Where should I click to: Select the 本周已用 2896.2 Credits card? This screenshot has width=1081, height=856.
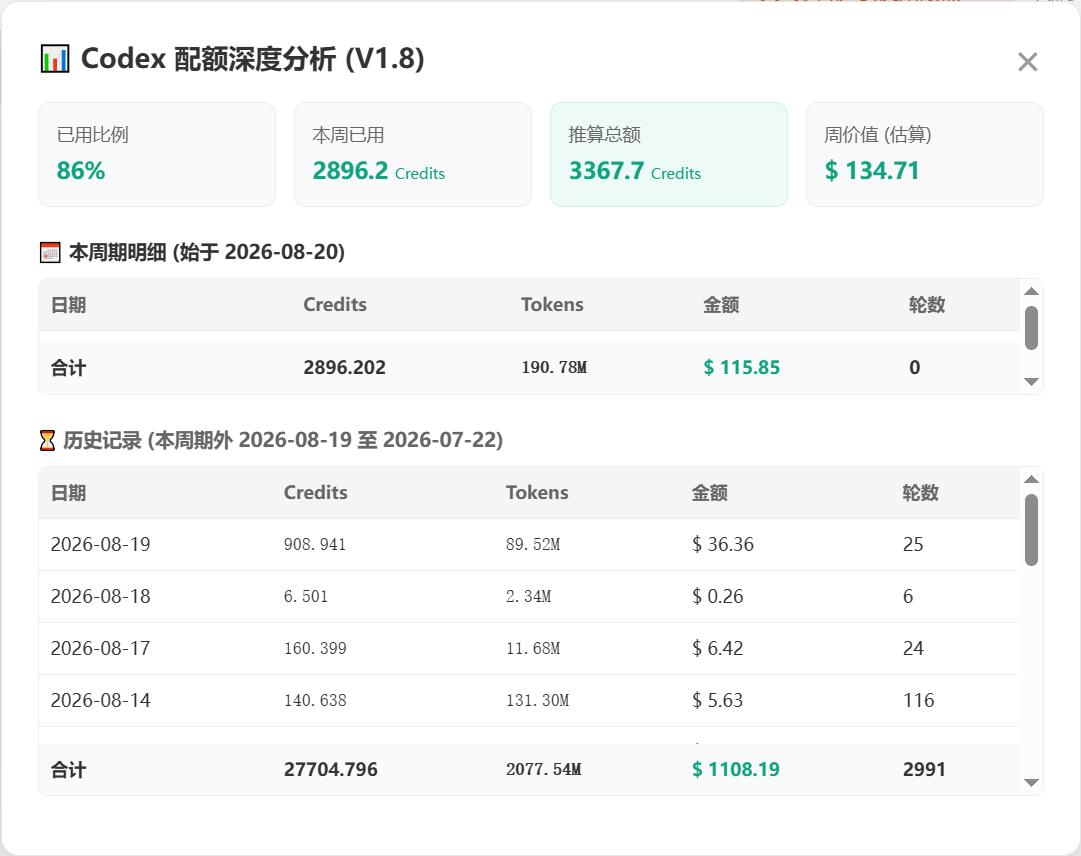413,154
